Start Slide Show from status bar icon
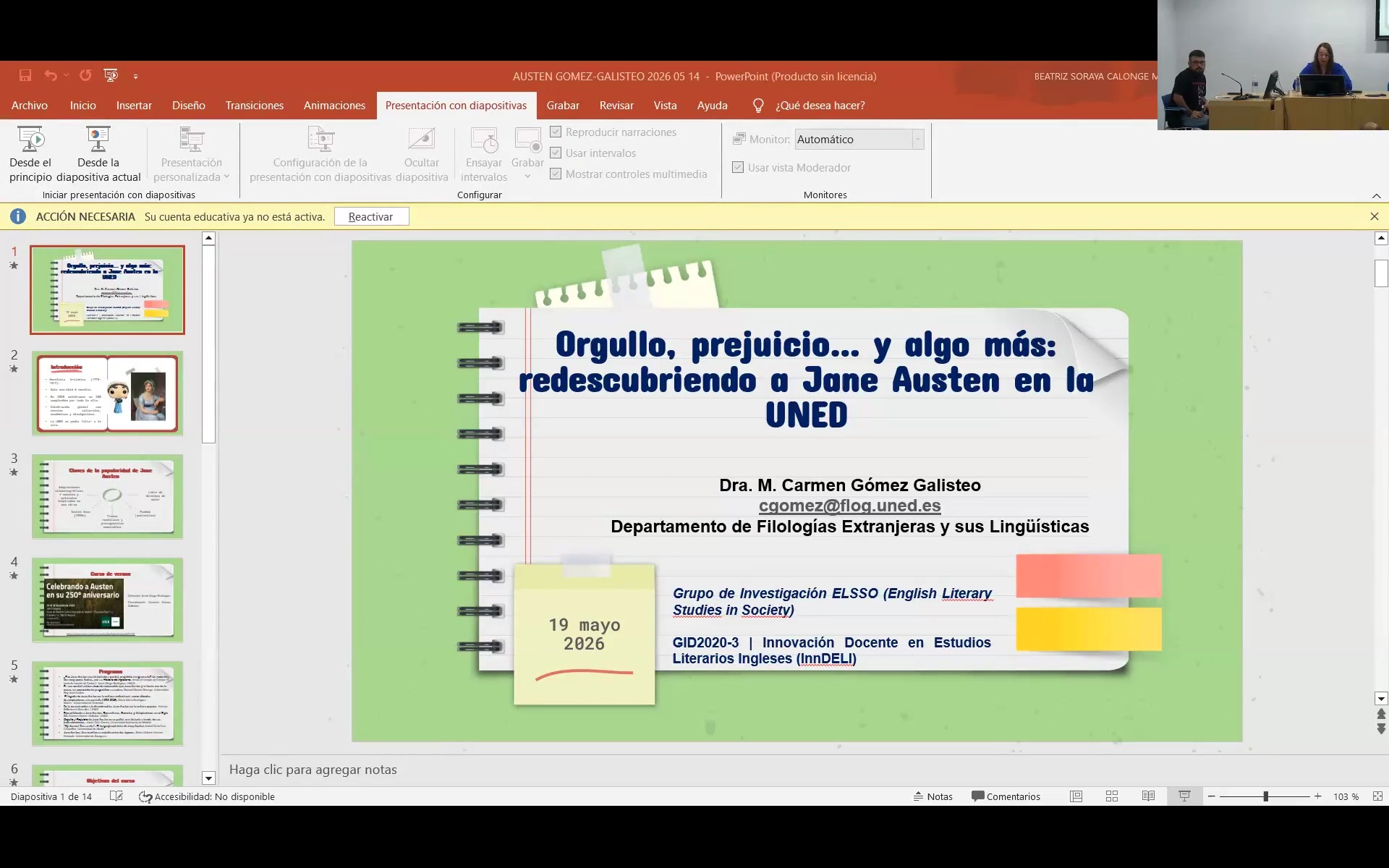 click(1184, 796)
